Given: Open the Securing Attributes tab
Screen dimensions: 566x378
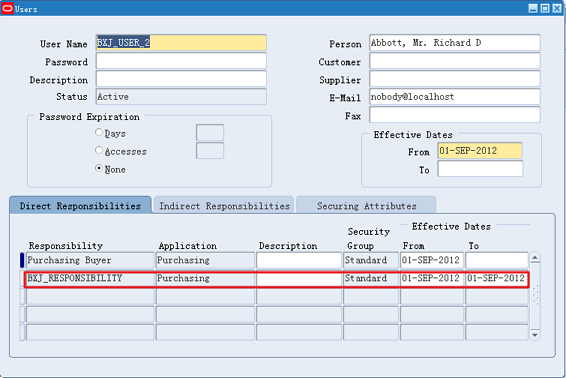Looking at the screenshot, I should (366, 206).
